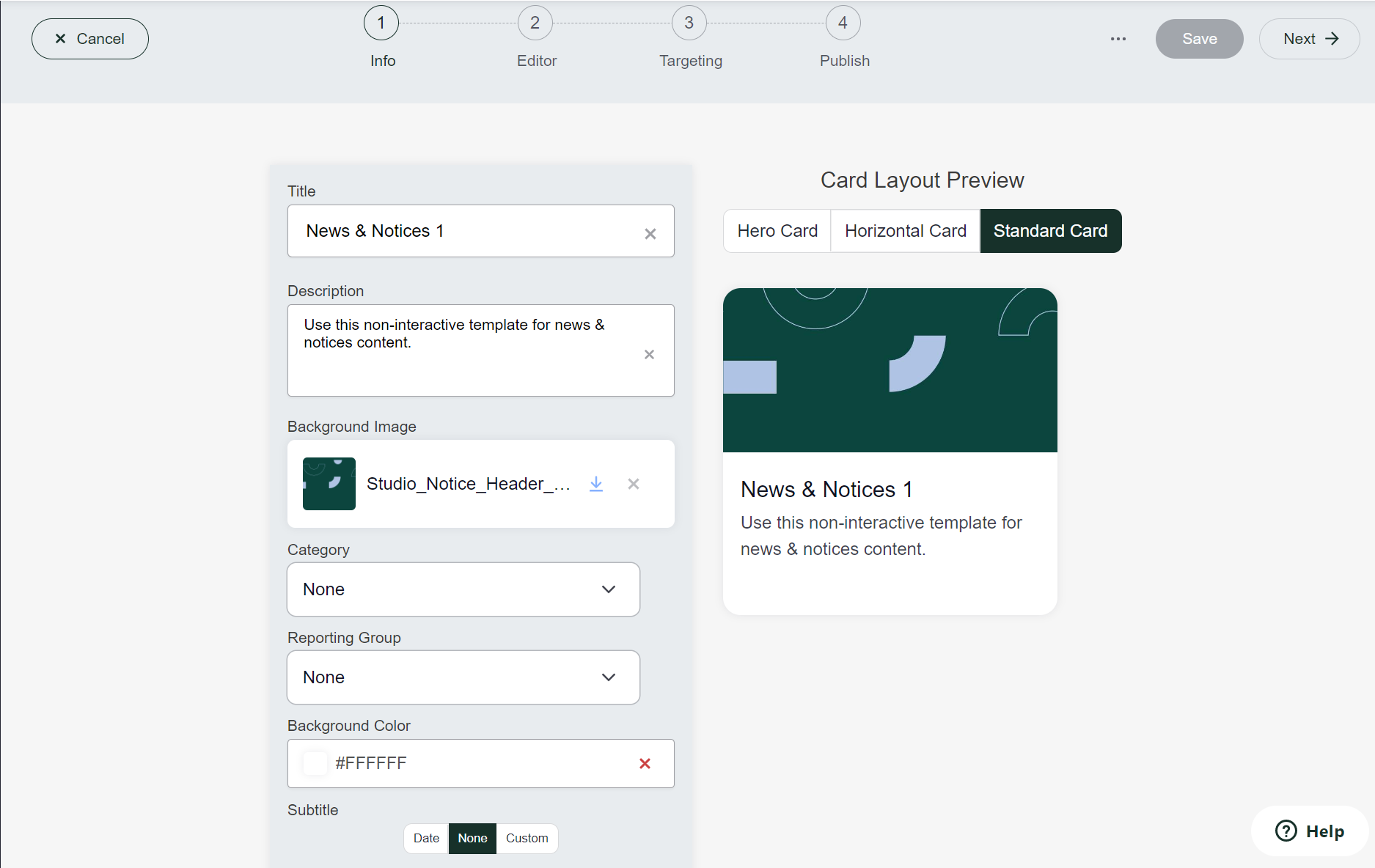
Task: Click the Next arrow button
Action: tap(1310, 39)
